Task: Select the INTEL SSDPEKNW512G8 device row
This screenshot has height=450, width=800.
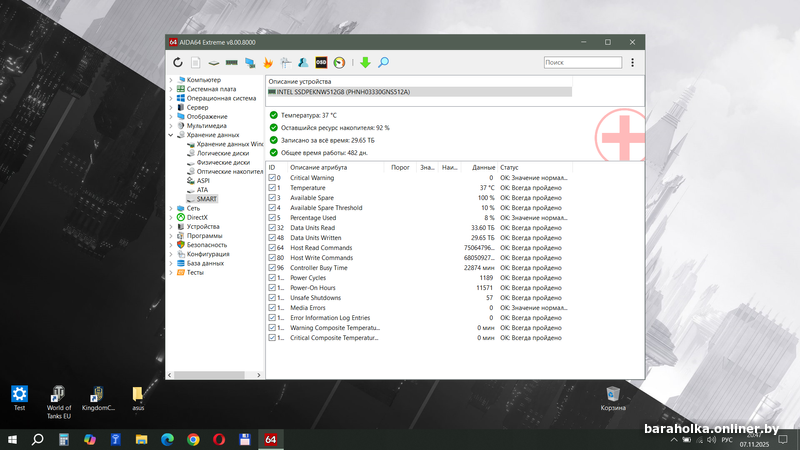Action: [419, 92]
